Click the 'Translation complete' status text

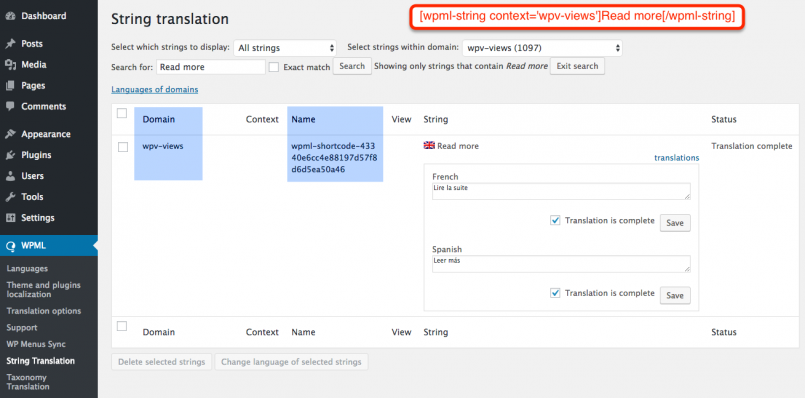point(752,146)
